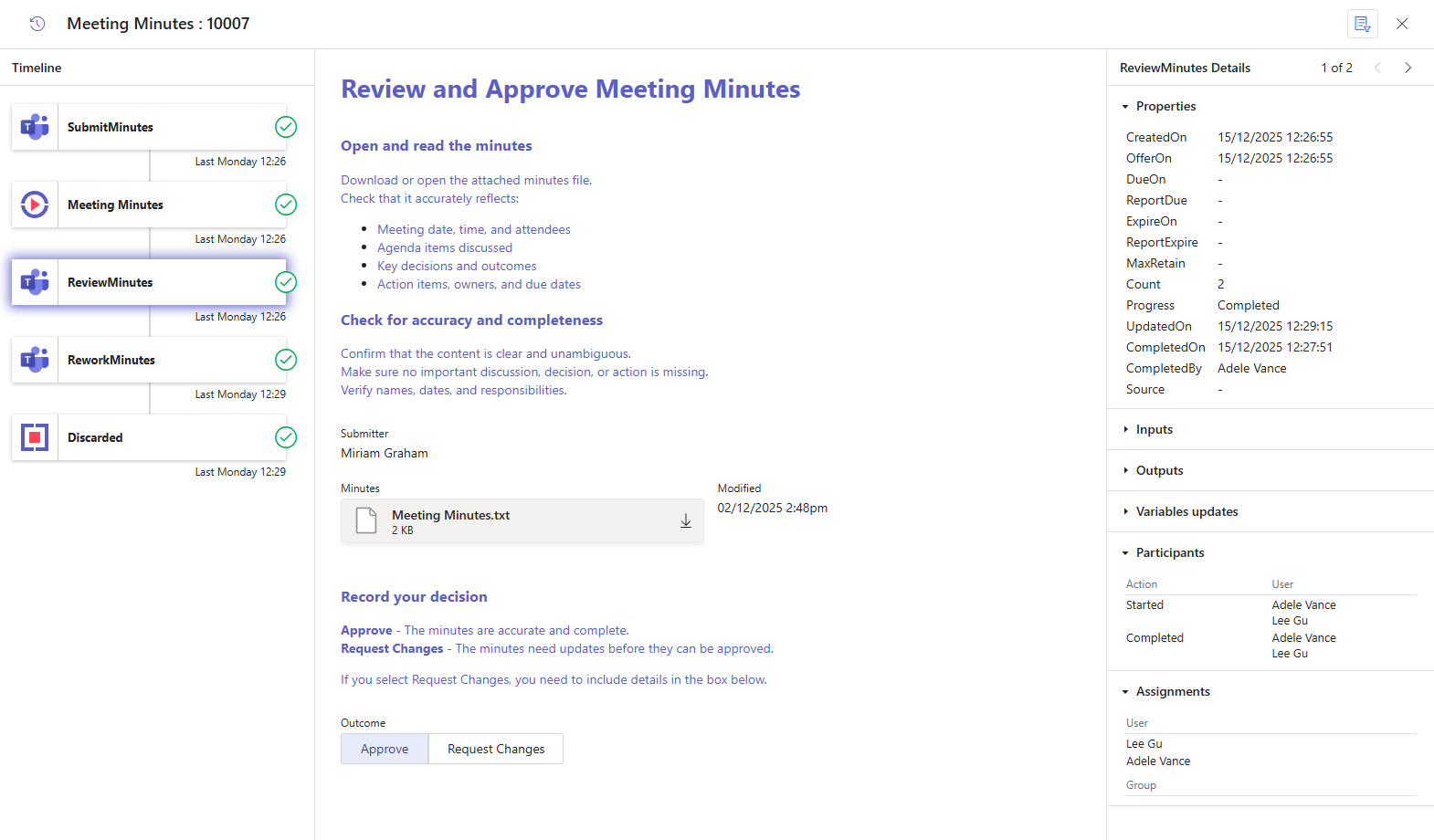
Task: Click the ReworkMinutes Teams icon
Action: [35, 360]
